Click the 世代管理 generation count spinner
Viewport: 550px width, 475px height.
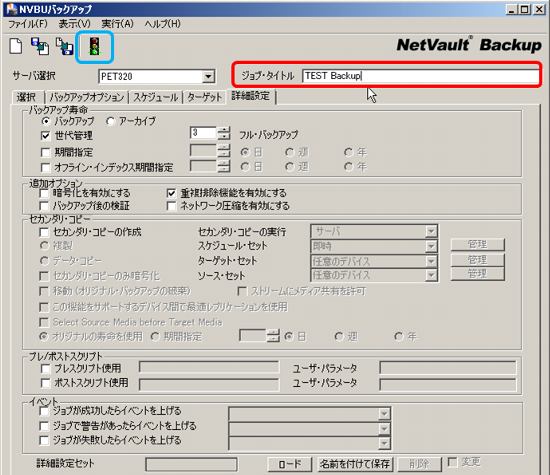coord(223,133)
